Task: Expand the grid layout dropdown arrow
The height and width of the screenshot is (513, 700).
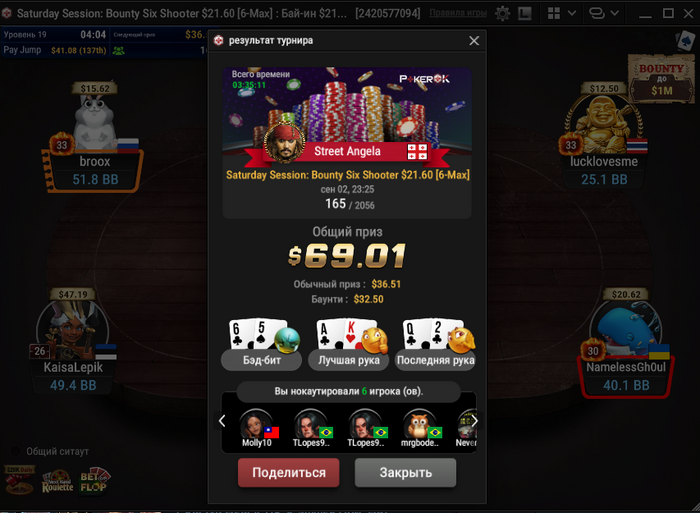Action: pyautogui.click(x=571, y=13)
